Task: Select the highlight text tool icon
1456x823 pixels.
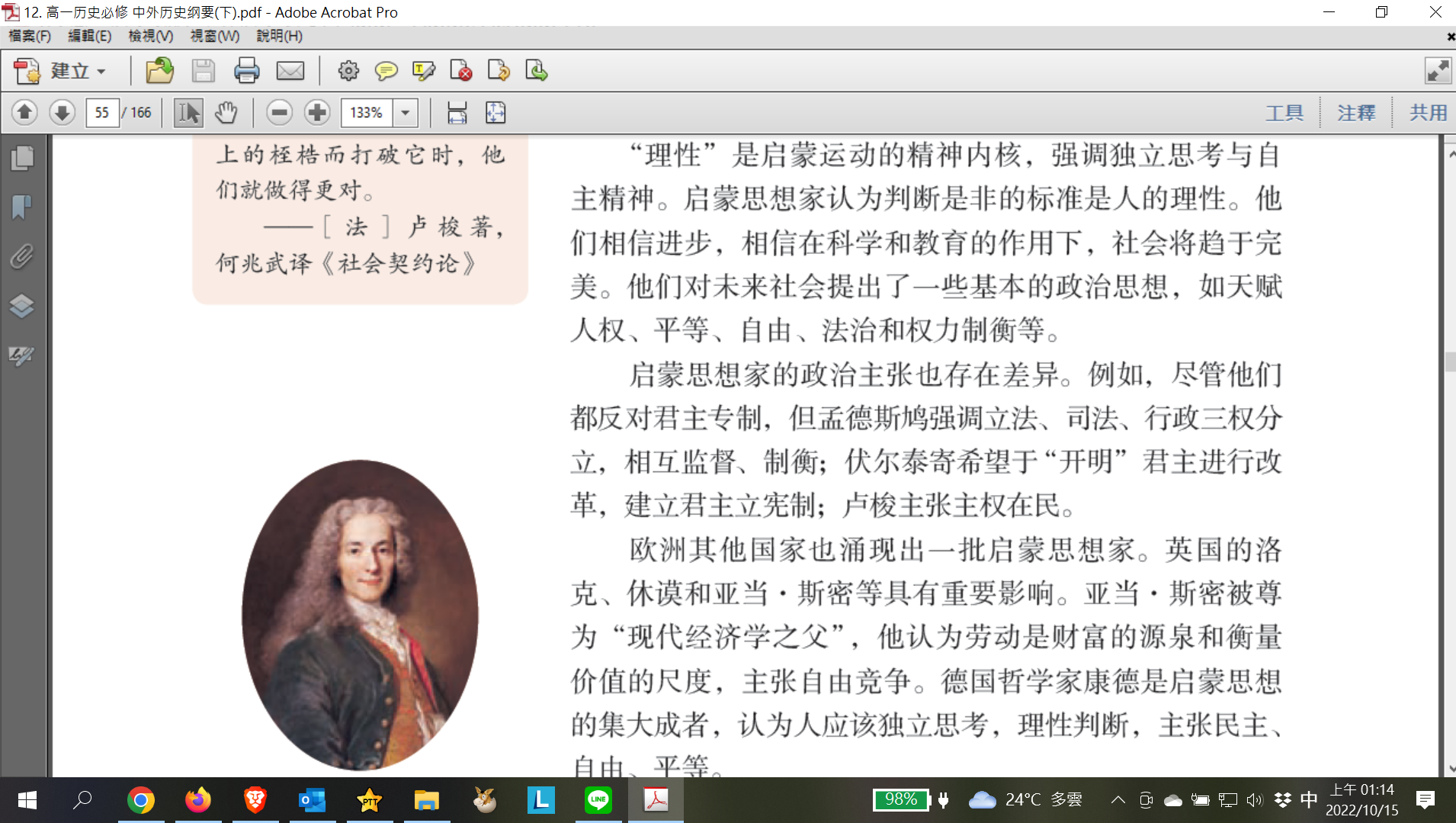Action: point(424,71)
